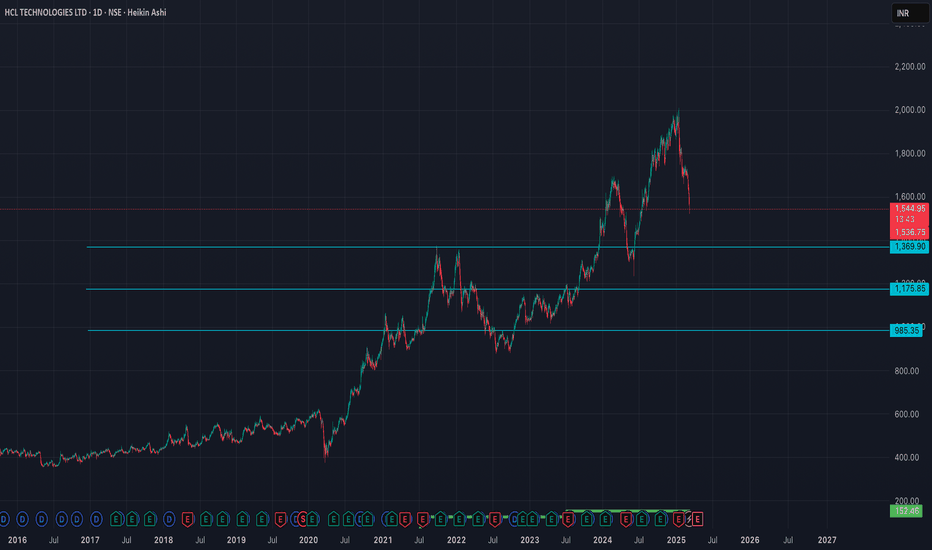932x550 pixels.
Task: Click the blue D dividend marker above 2018
Action: click(169, 519)
